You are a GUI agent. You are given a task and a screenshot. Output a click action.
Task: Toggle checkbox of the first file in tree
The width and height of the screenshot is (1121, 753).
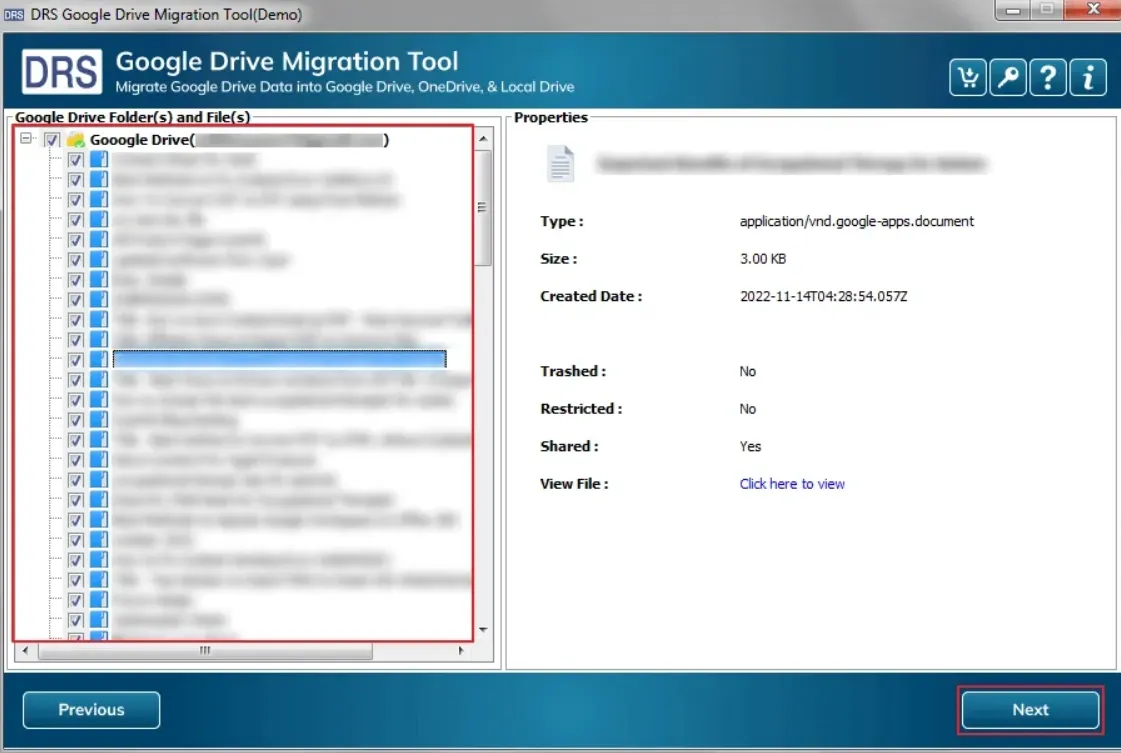click(75, 160)
